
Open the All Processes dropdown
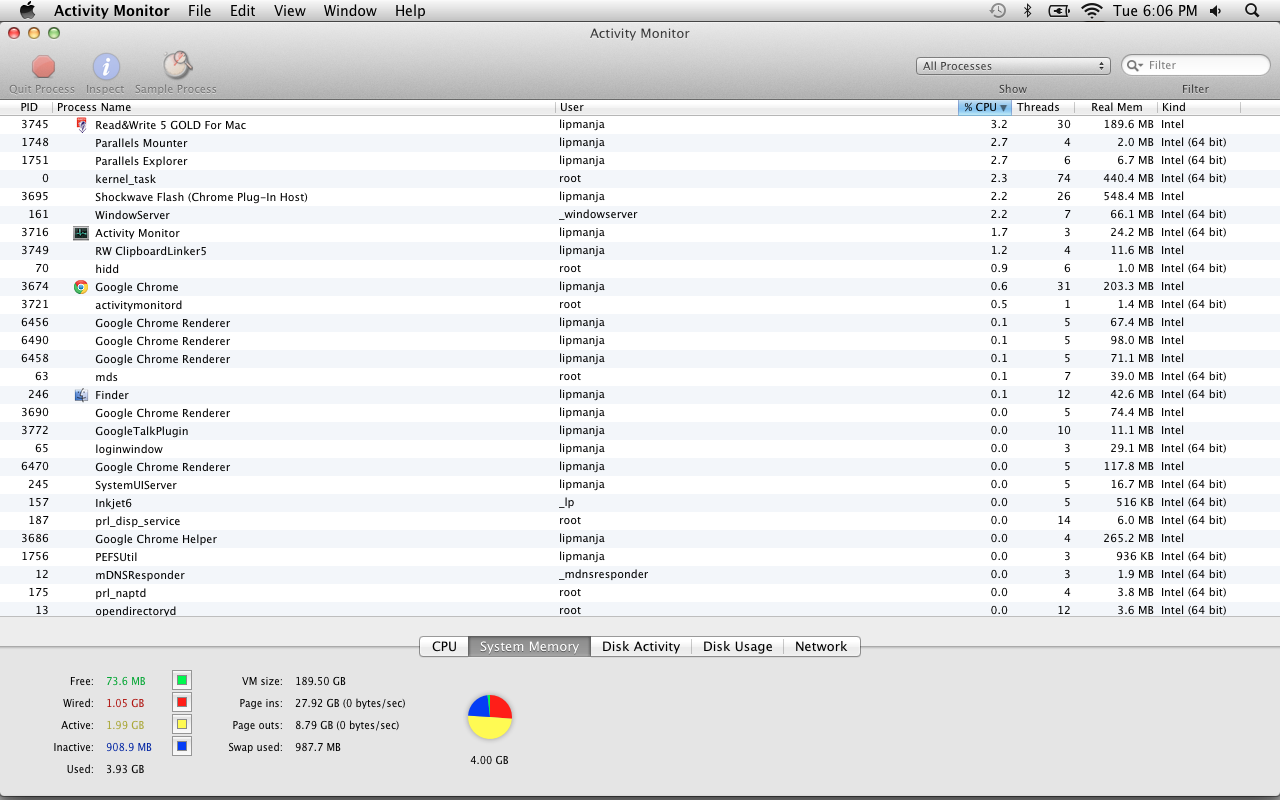pyautogui.click(x=1013, y=66)
